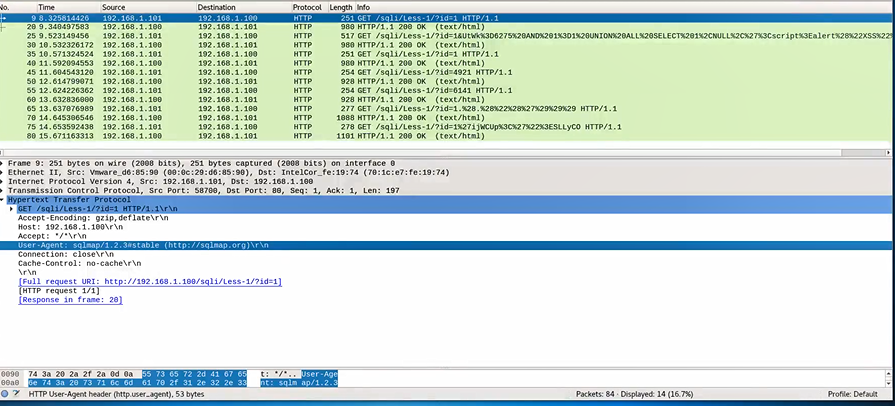Select packet 35 GET ?id=1 request
This screenshot has height=406, width=895.
pyautogui.click(x=445, y=54)
